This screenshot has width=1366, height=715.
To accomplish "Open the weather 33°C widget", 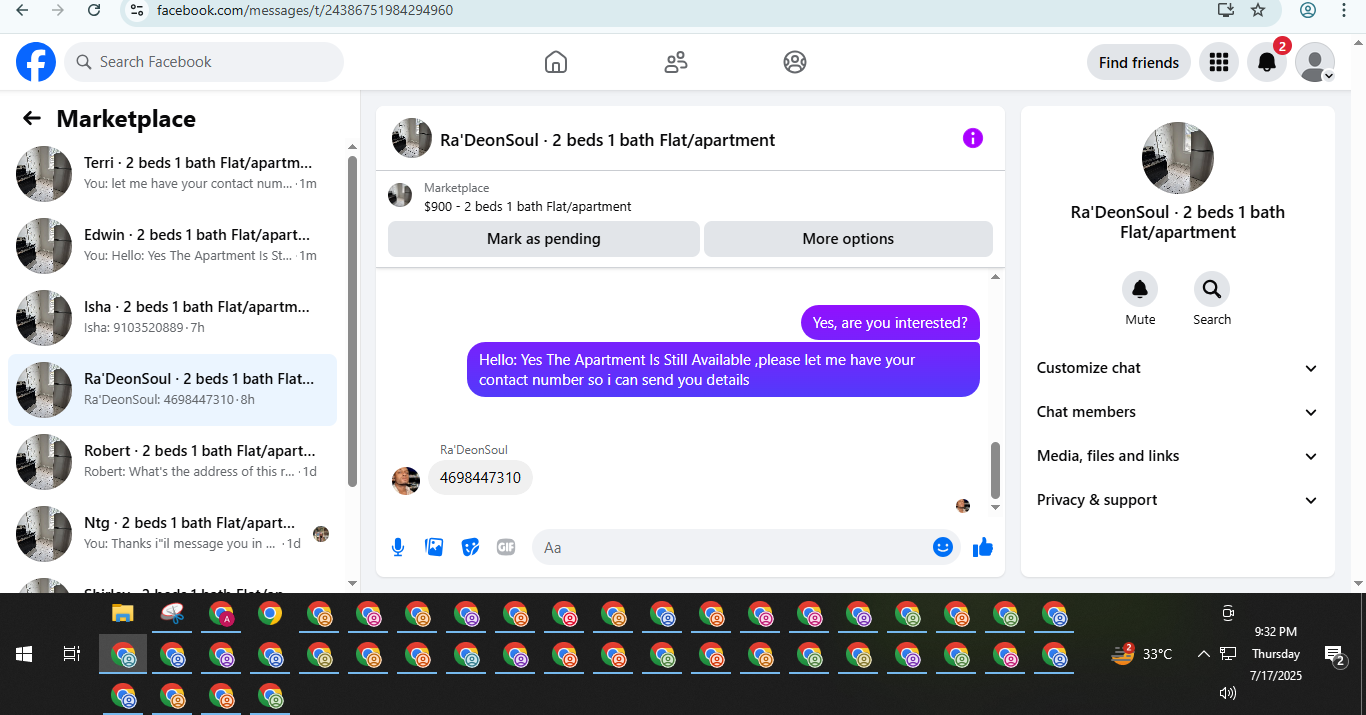I will click(x=1141, y=654).
